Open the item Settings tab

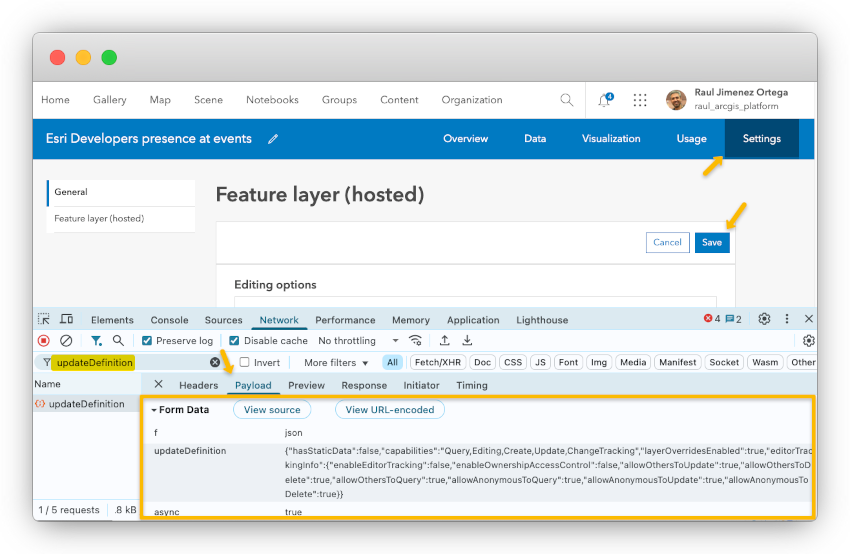tap(762, 139)
